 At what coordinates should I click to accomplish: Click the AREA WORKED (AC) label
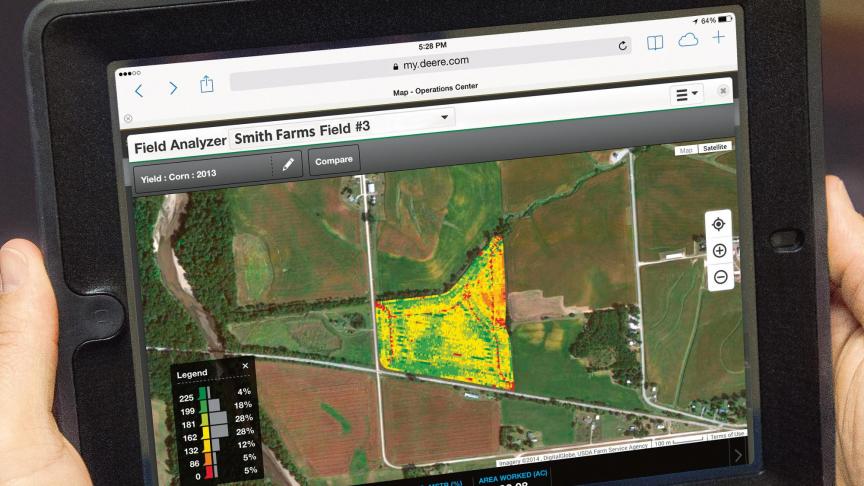pos(512,477)
